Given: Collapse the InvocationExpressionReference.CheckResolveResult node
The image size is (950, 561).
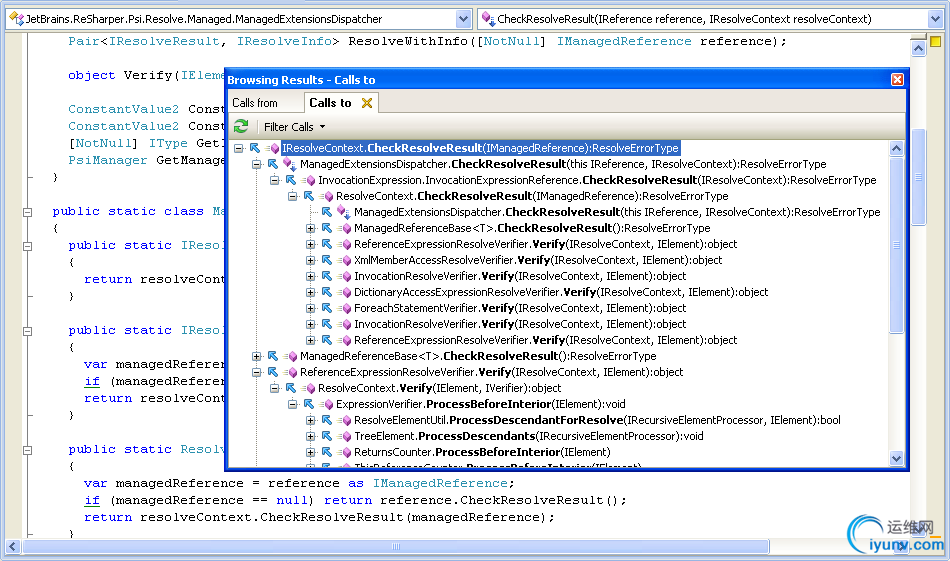Looking at the screenshot, I should 274,180.
